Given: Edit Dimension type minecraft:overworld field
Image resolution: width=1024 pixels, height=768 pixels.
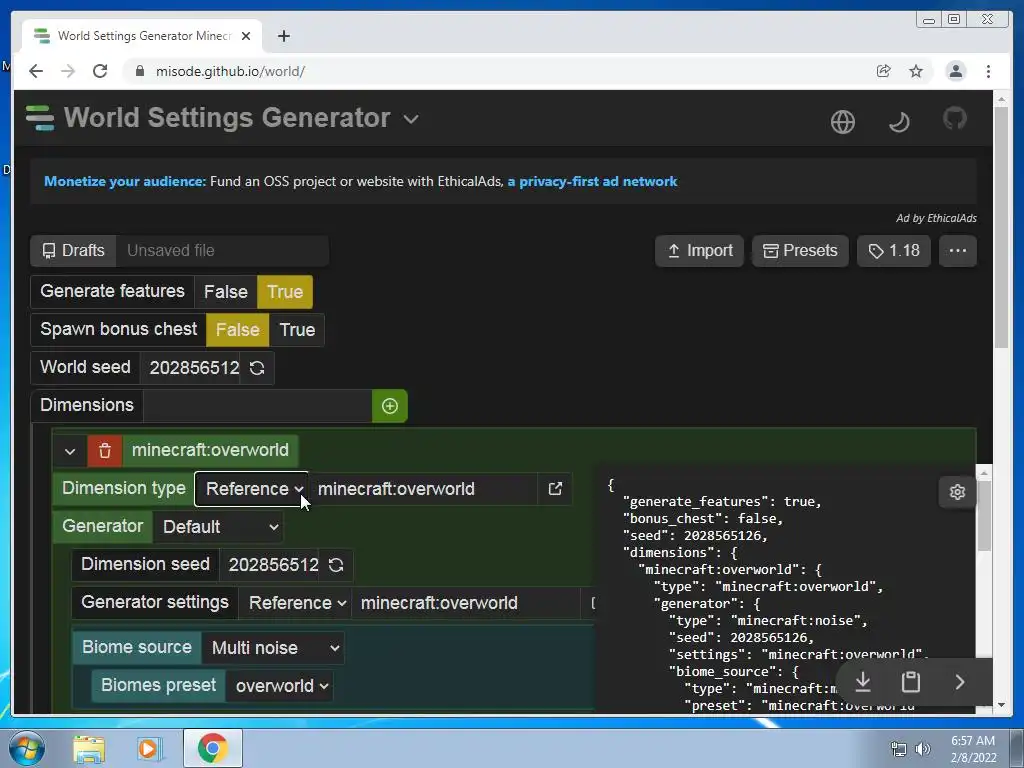Looking at the screenshot, I should point(423,488).
